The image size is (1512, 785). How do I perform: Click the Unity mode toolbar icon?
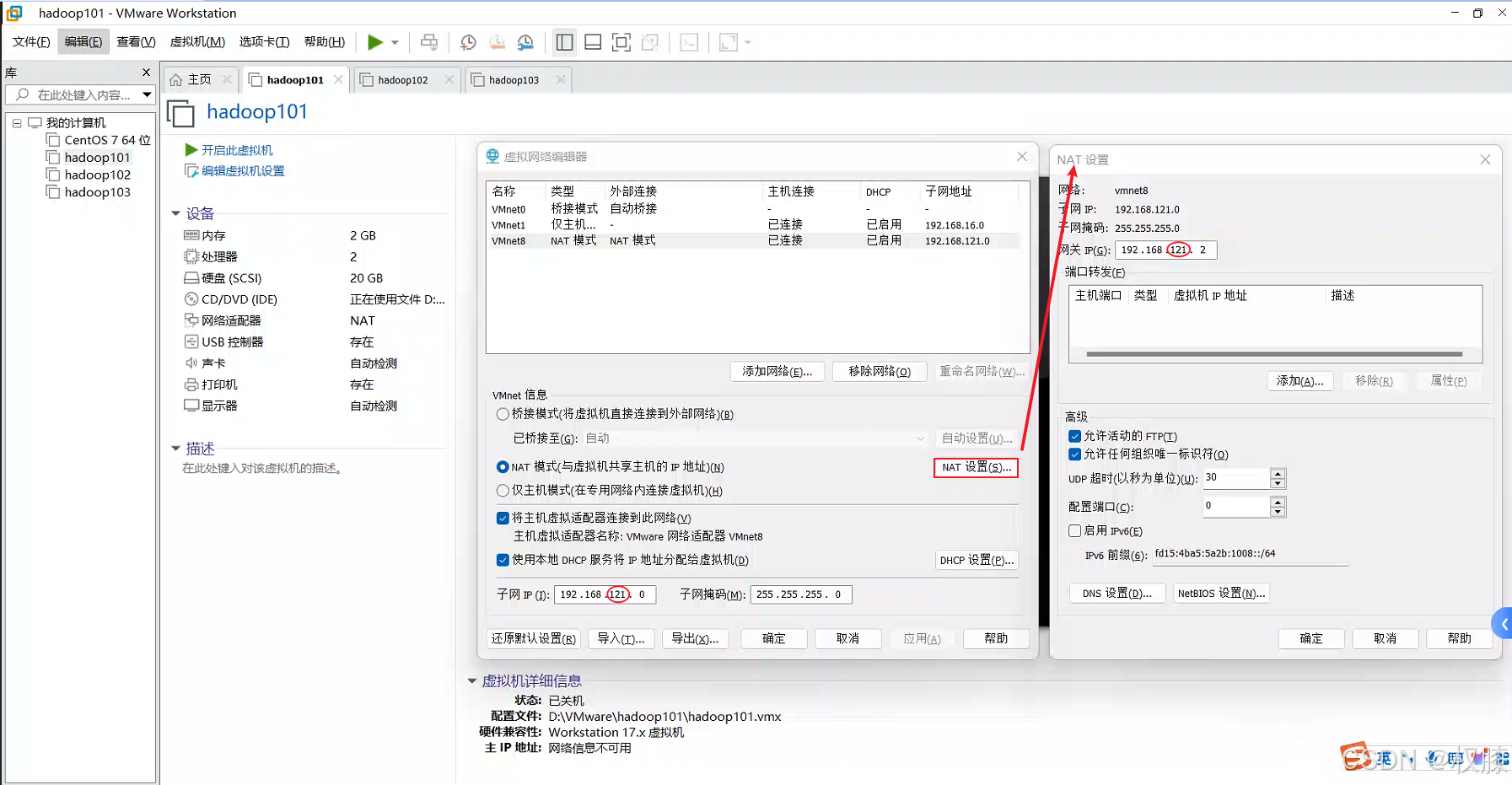(x=650, y=42)
